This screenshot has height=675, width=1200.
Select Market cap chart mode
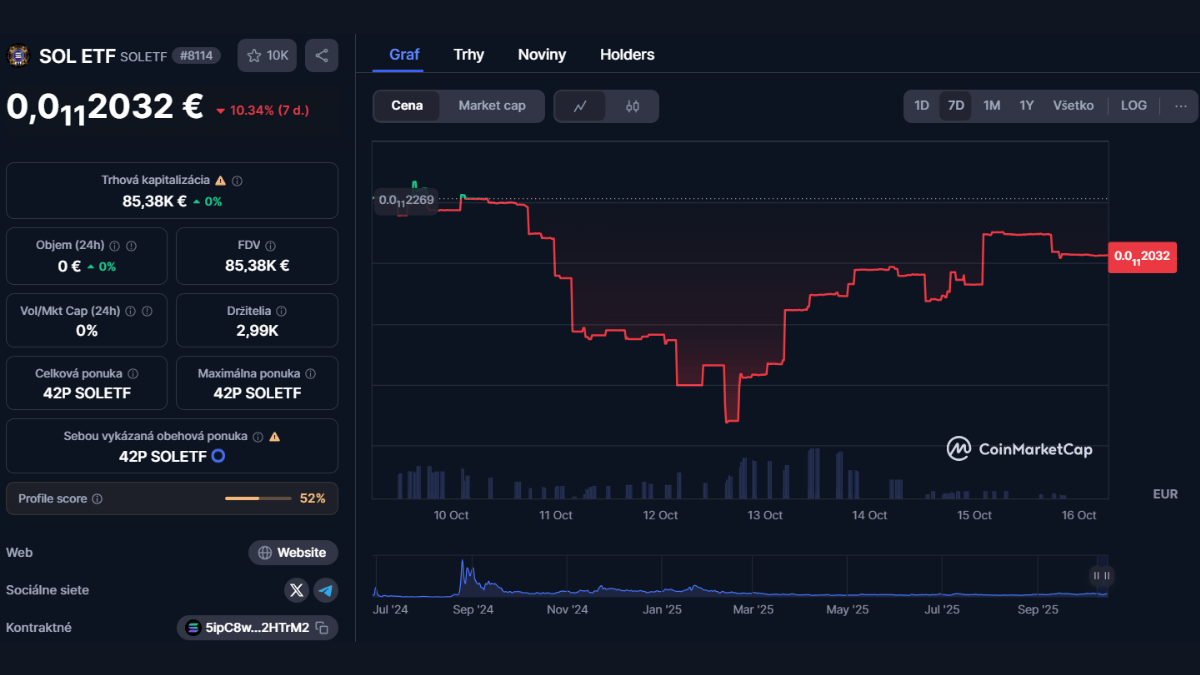coord(492,106)
